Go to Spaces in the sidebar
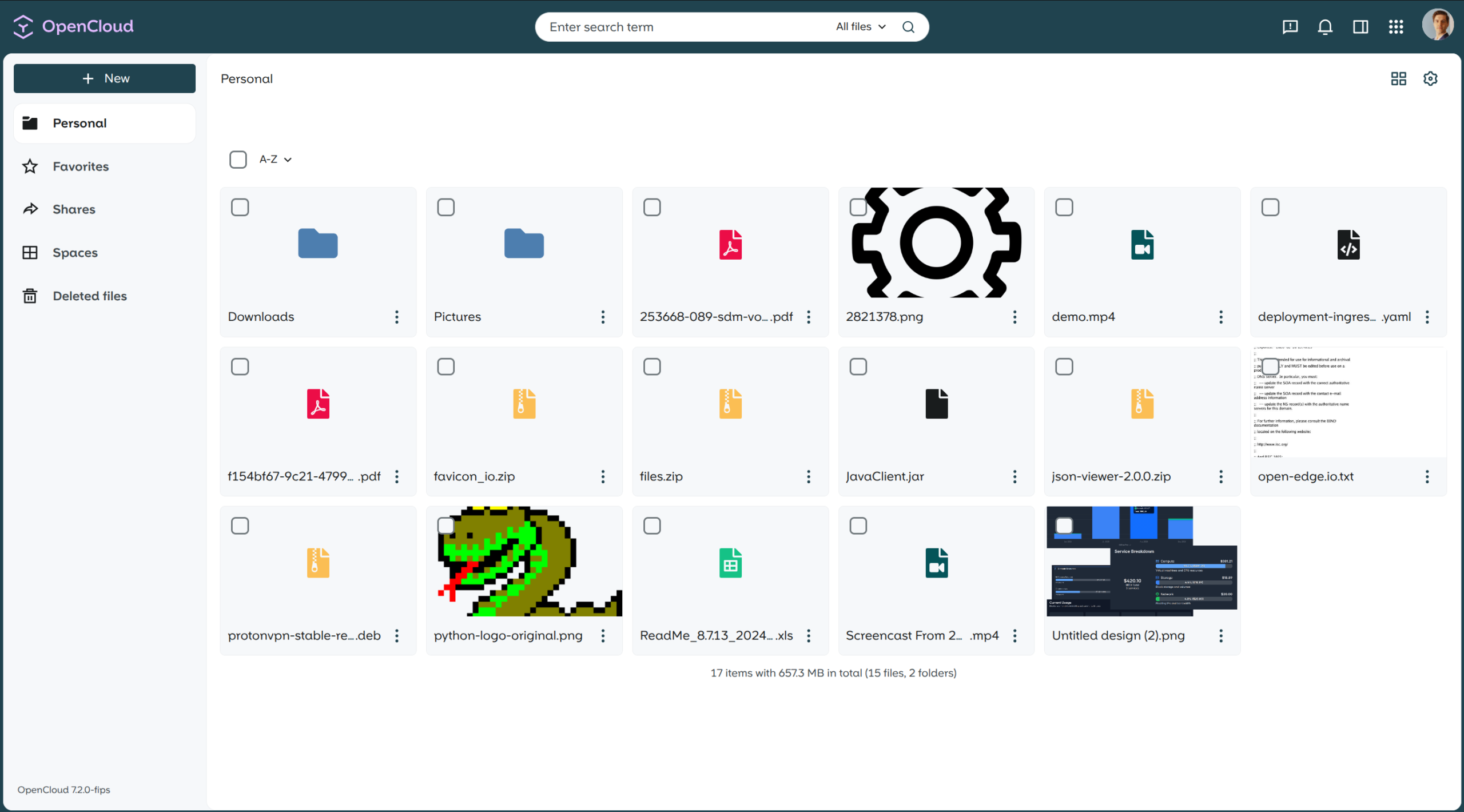 pyautogui.click(x=105, y=253)
